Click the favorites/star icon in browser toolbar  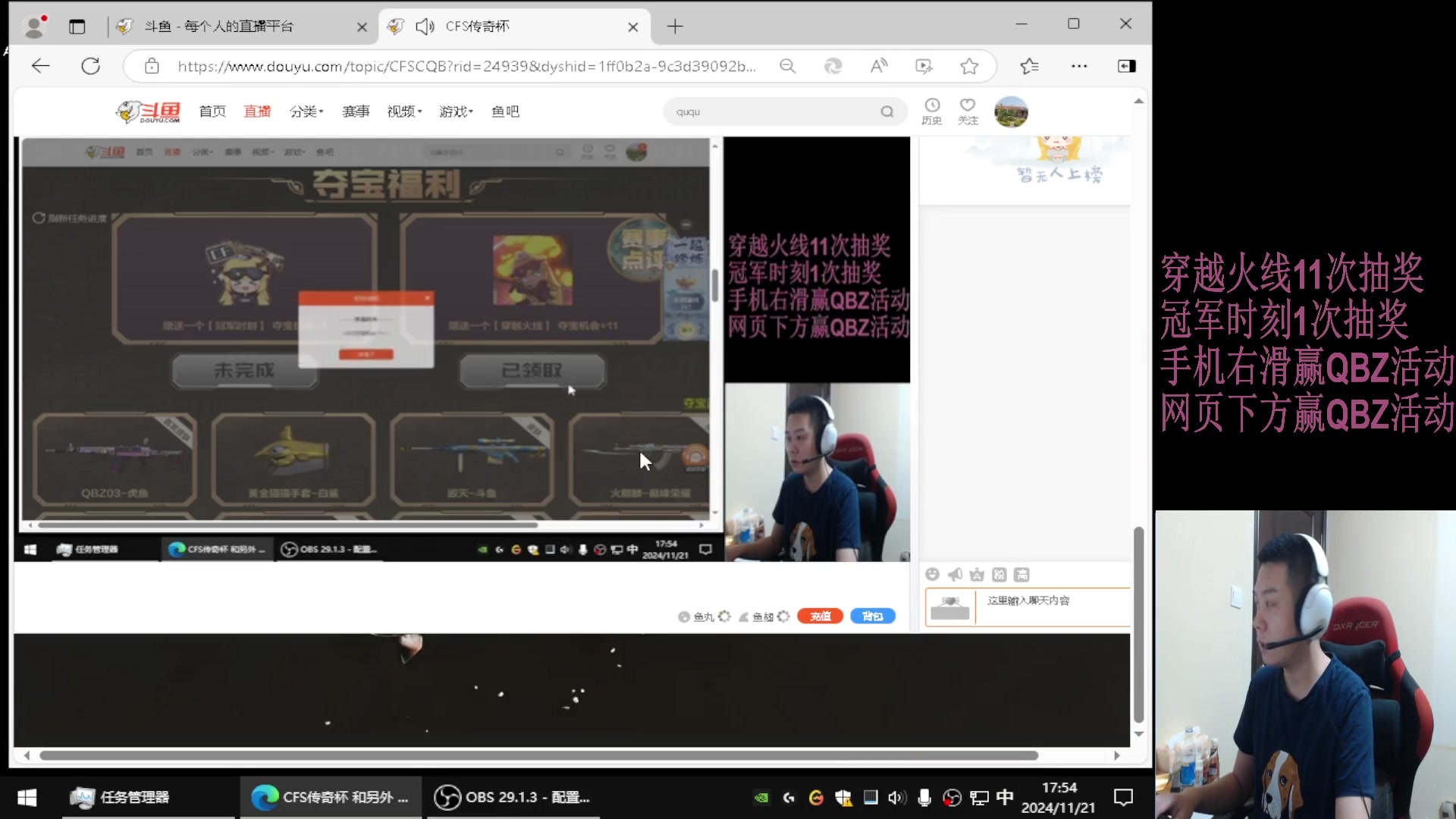click(x=969, y=67)
